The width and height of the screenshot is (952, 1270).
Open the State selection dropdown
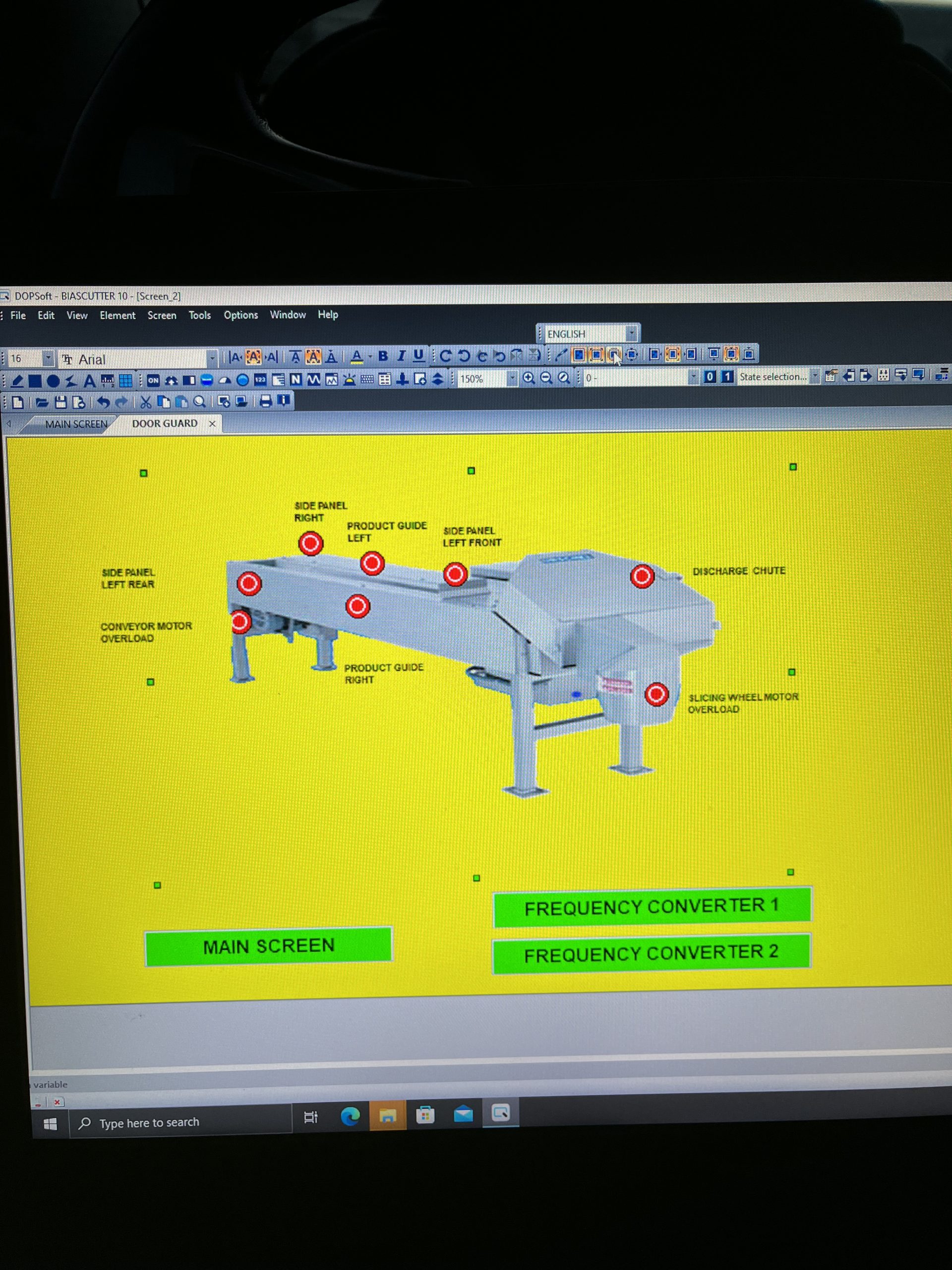click(x=815, y=377)
